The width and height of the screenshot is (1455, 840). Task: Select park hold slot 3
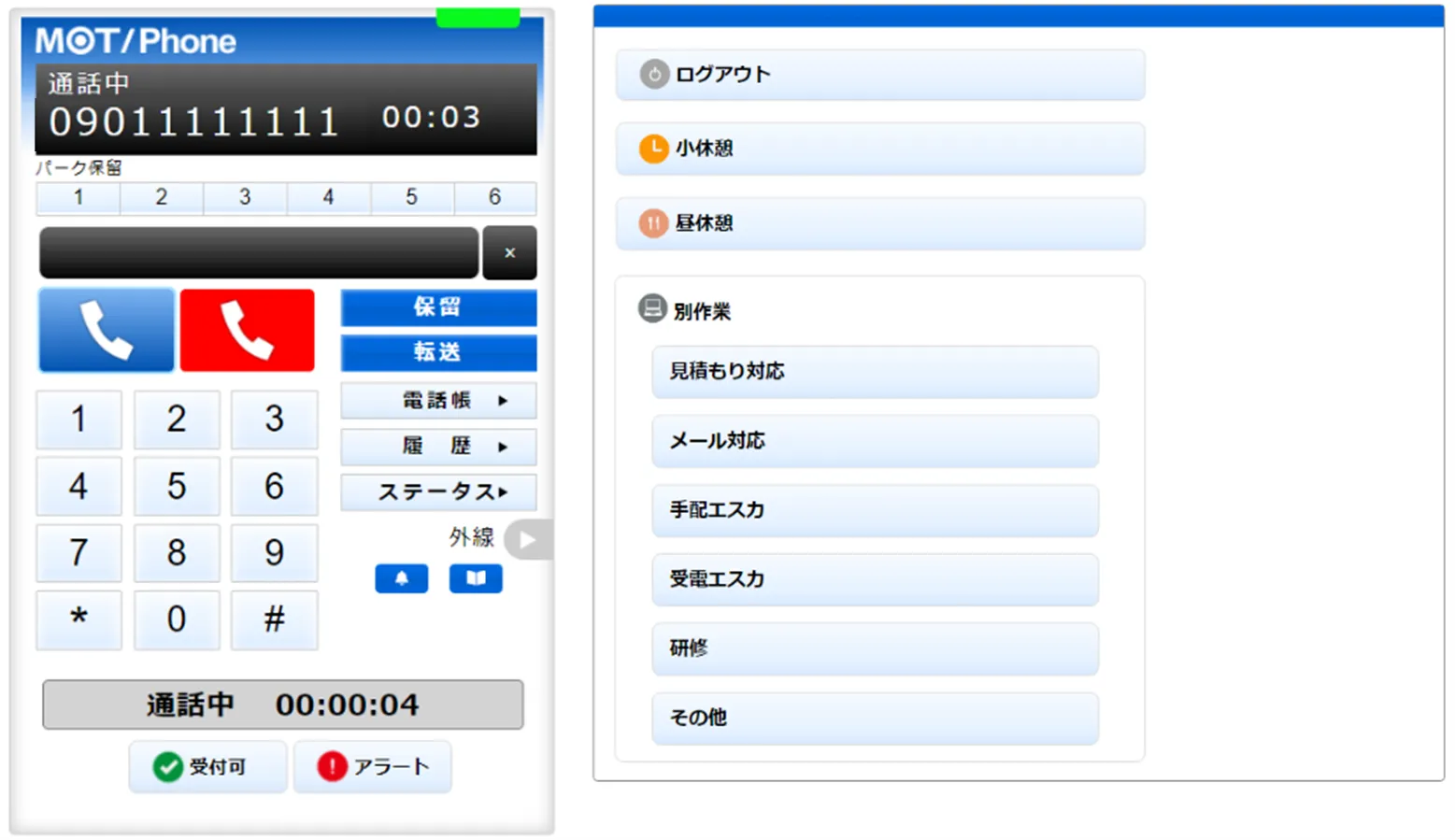[245, 197]
